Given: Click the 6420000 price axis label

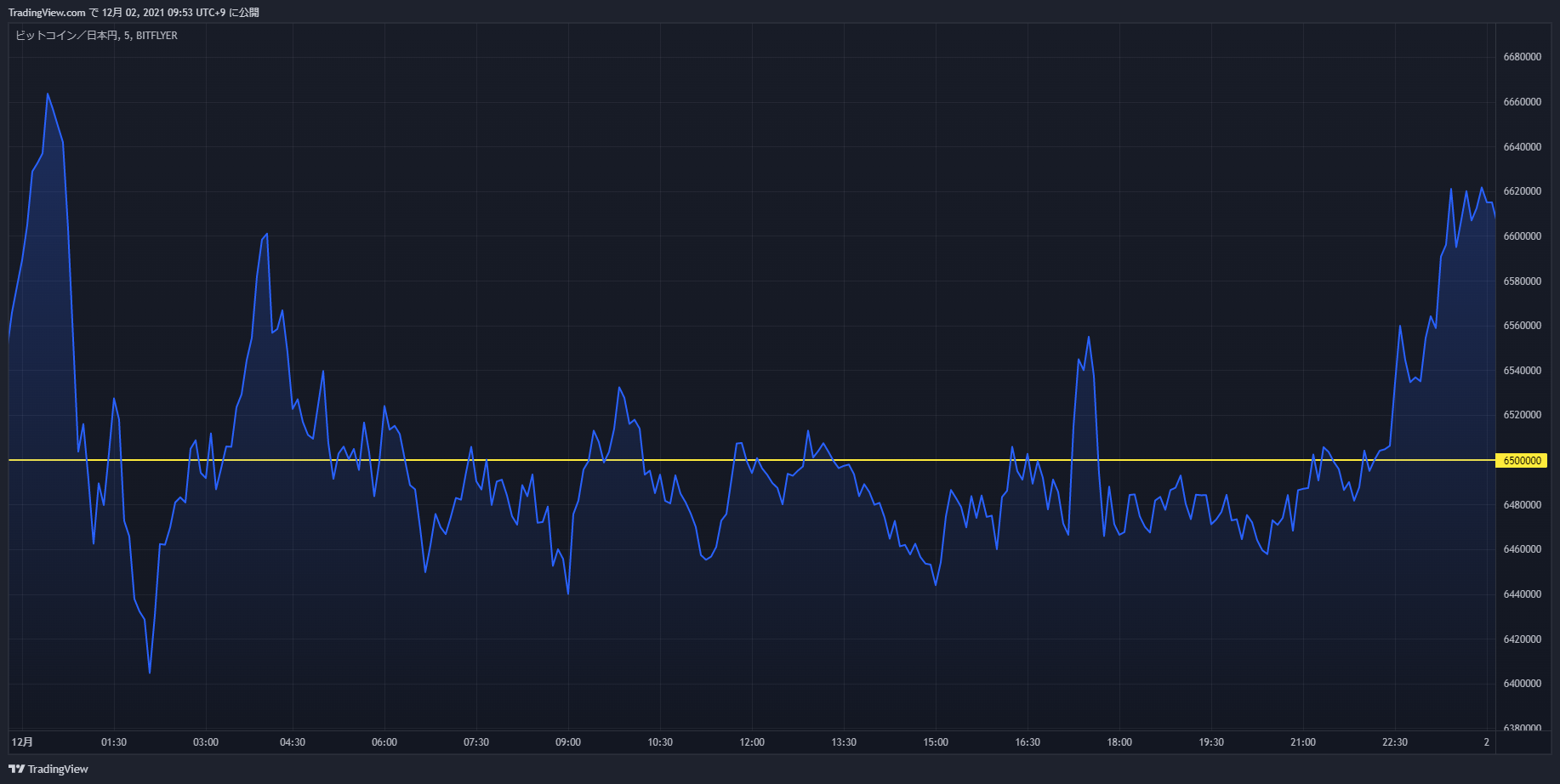Looking at the screenshot, I should click(x=1522, y=639).
